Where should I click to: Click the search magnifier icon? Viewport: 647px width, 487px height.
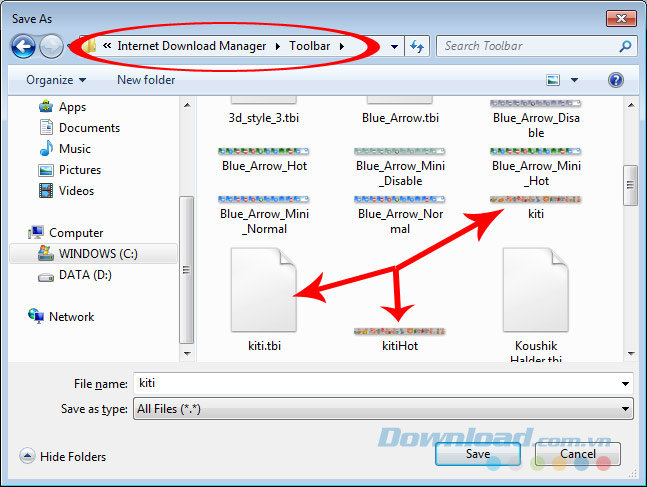[x=625, y=46]
